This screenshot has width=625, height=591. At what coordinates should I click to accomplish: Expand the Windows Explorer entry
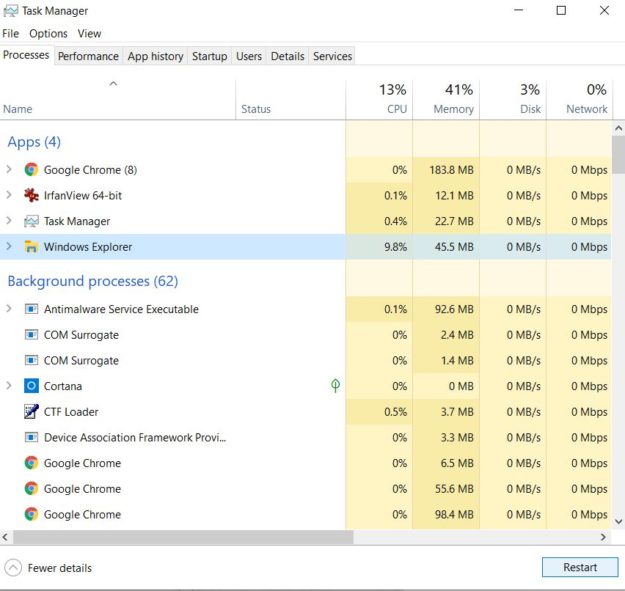click(x=9, y=246)
